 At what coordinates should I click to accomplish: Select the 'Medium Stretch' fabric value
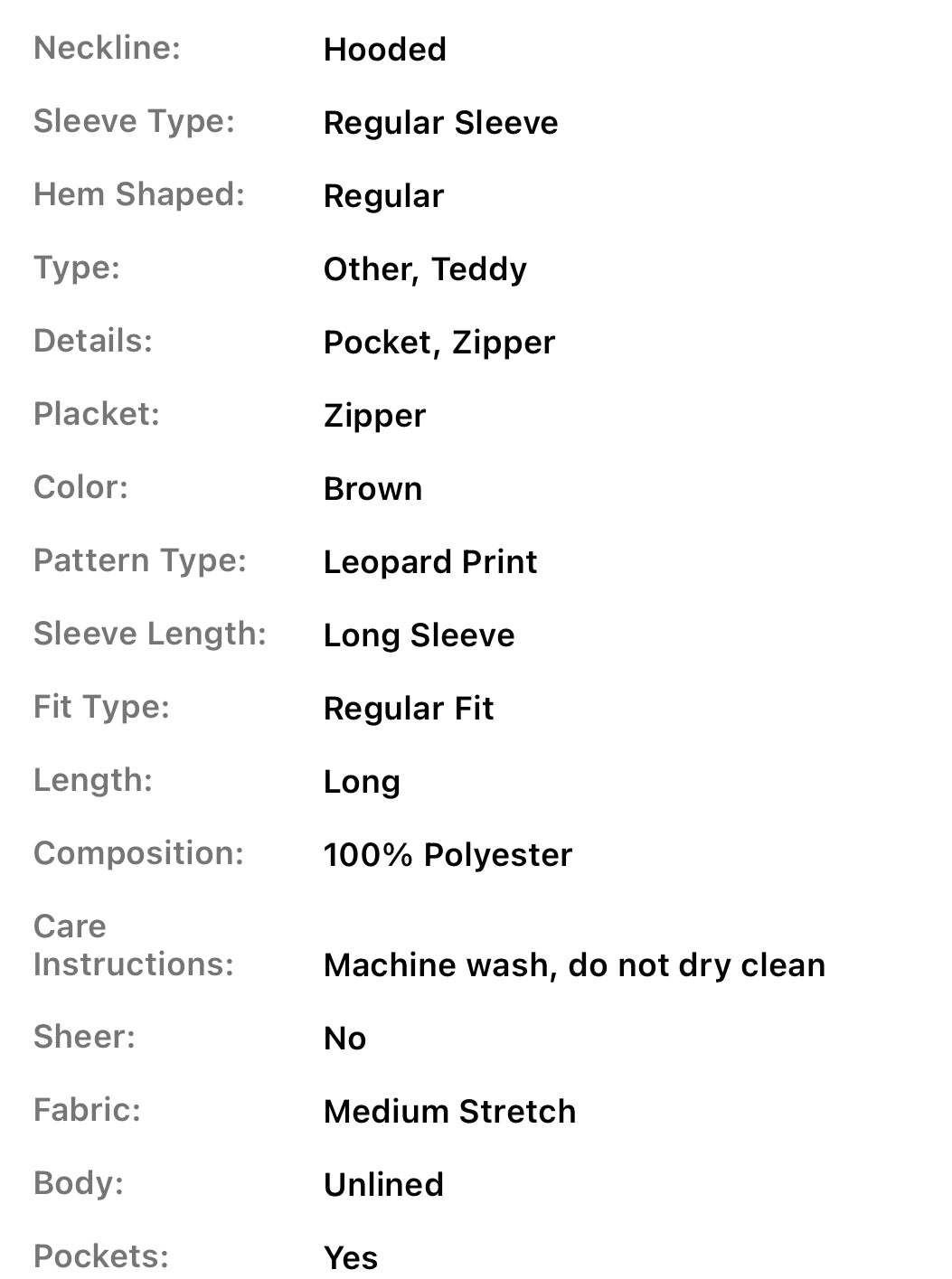(x=449, y=1112)
